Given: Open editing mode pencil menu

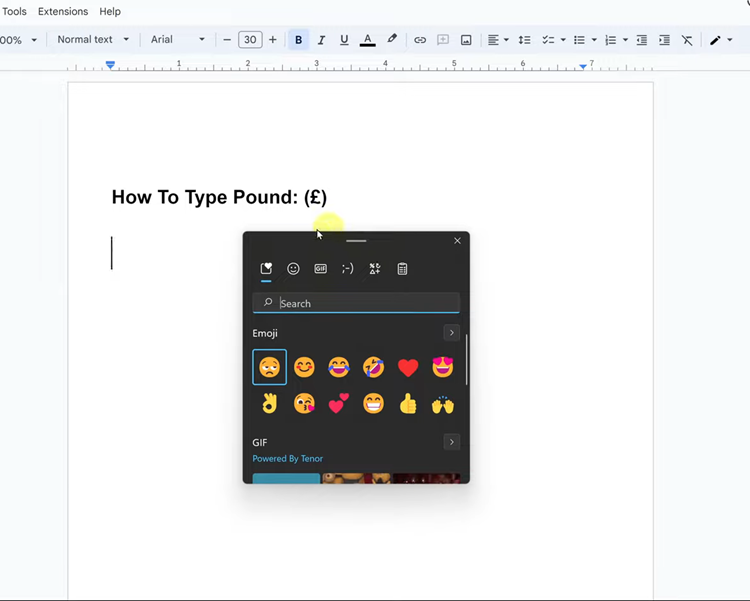Looking at the screenshot, I should click(715, 40).
